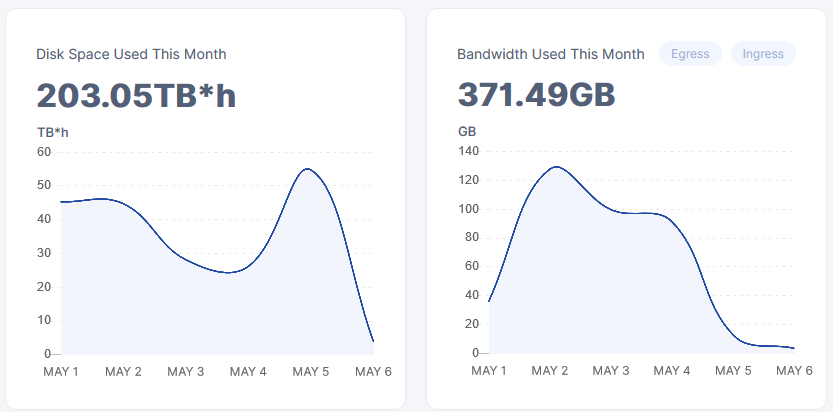Viewport: 833px width, 412px height.
Task: Click the bandwidth line peak near May 2
Action: [555, 167]
